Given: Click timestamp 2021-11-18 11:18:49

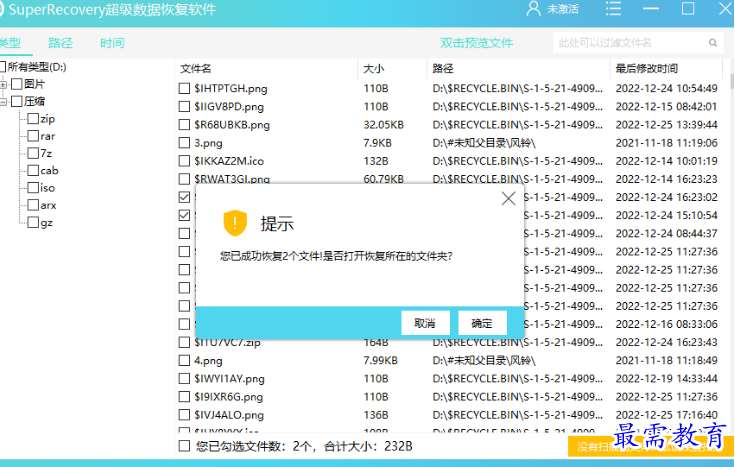Looking at the screenshot, I should [666, 361].
